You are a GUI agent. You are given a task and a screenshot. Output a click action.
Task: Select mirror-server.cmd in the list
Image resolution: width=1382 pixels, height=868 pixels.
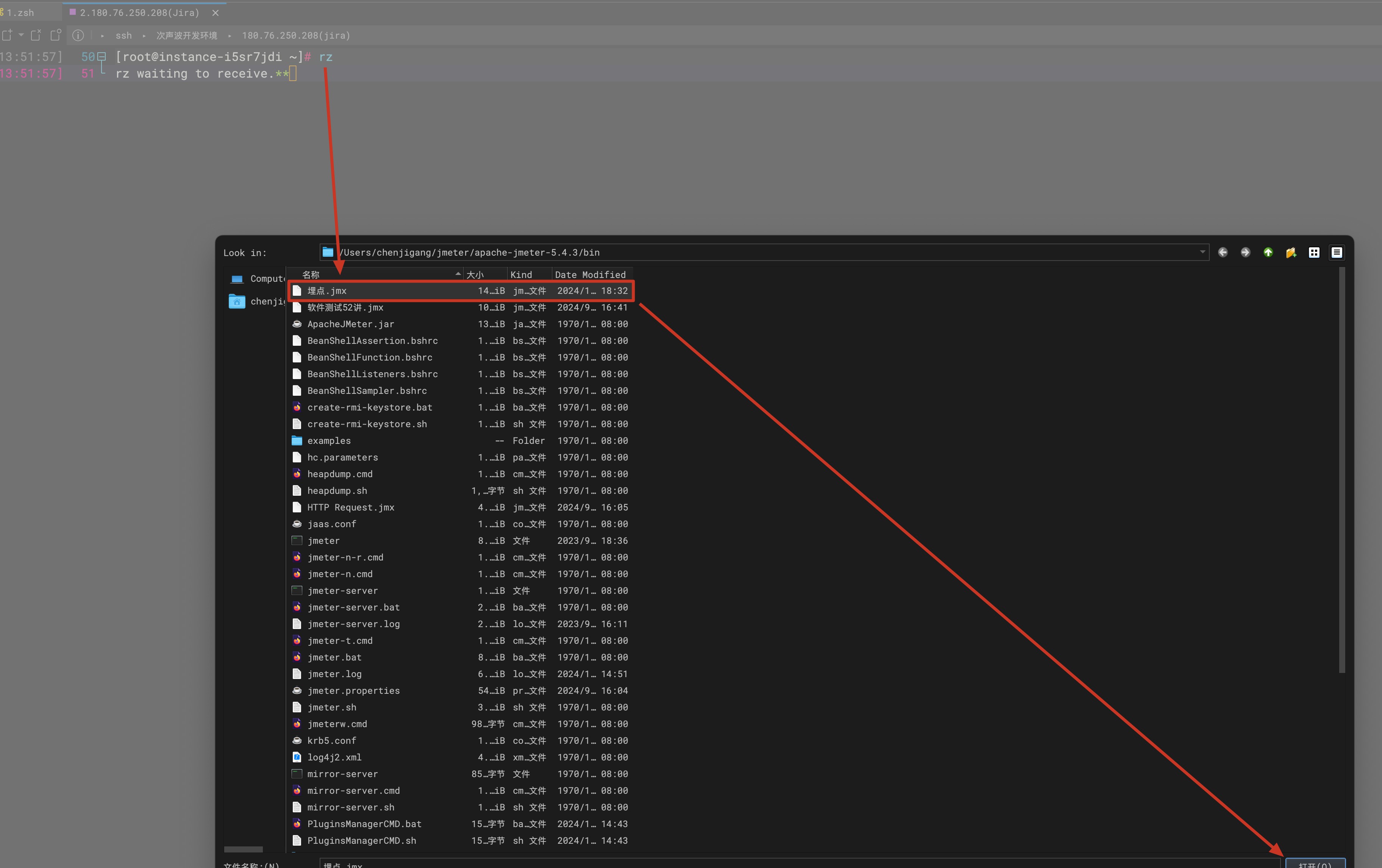pos(460,790)
